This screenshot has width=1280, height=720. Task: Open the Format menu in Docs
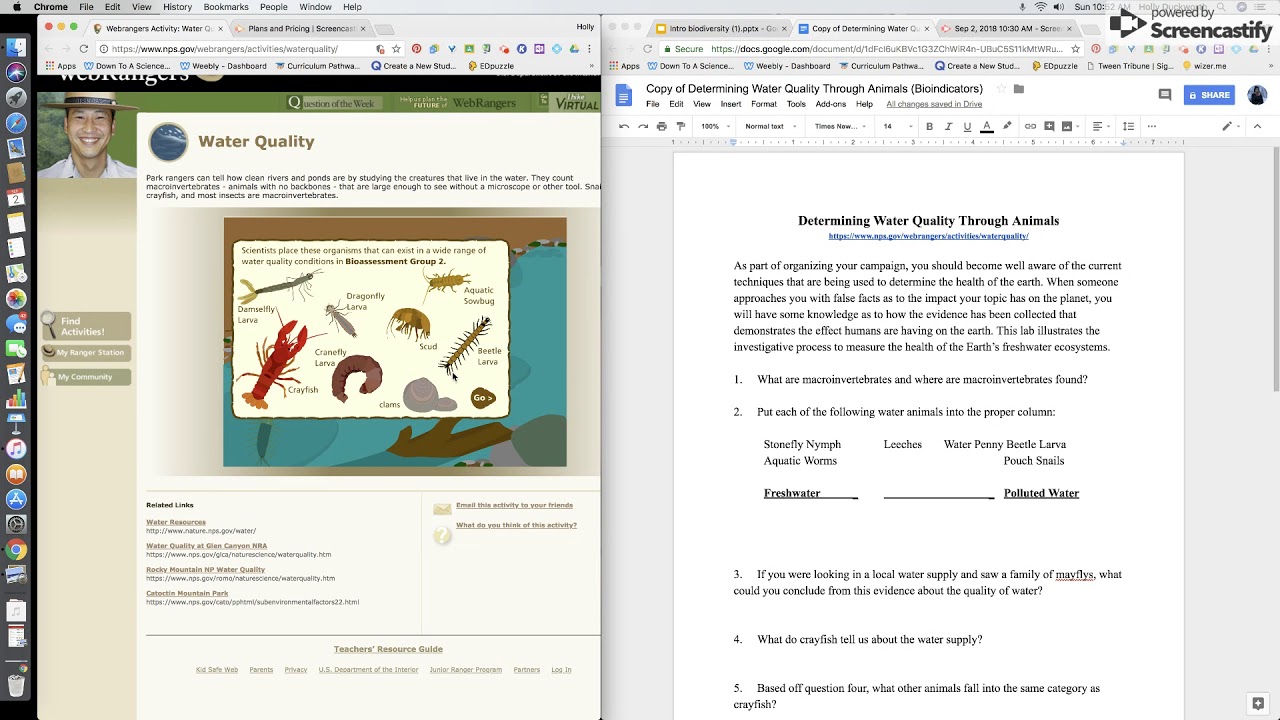point(764,104)
